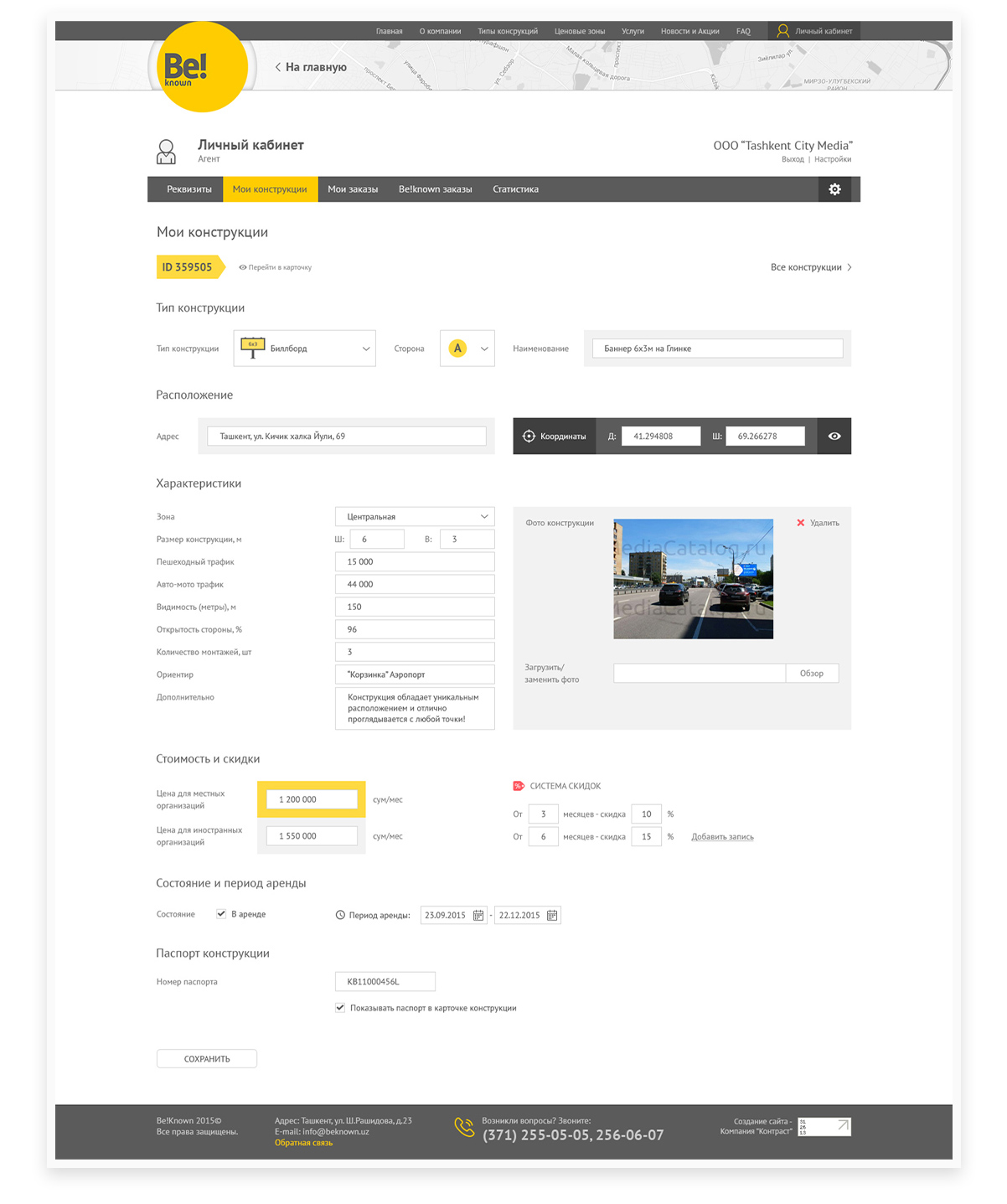This screenshot has height=1204, width=1007.
Task: Open the end-date calendar icon
Action: point(552,915)
